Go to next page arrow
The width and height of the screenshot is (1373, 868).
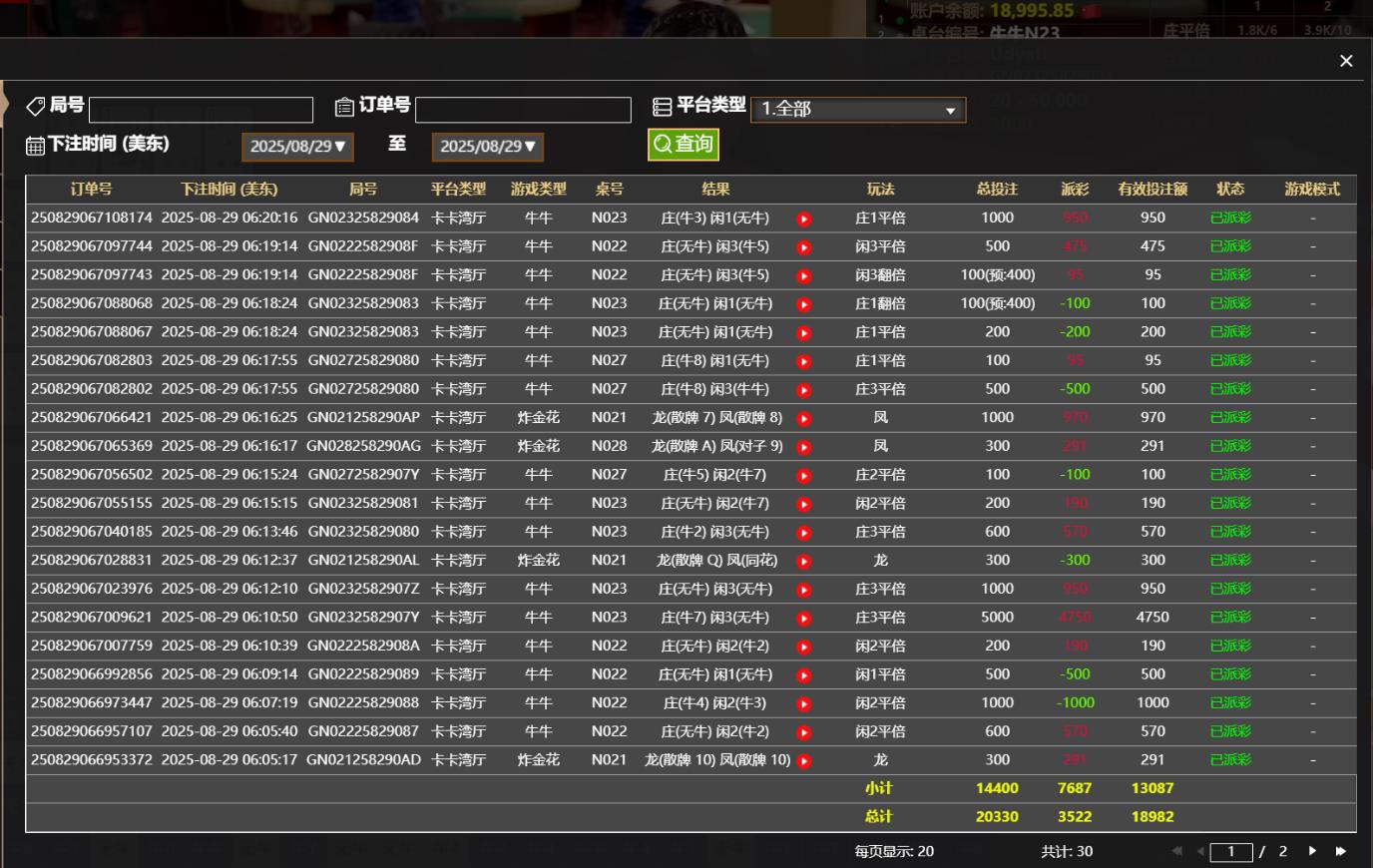coord(1312,851)
